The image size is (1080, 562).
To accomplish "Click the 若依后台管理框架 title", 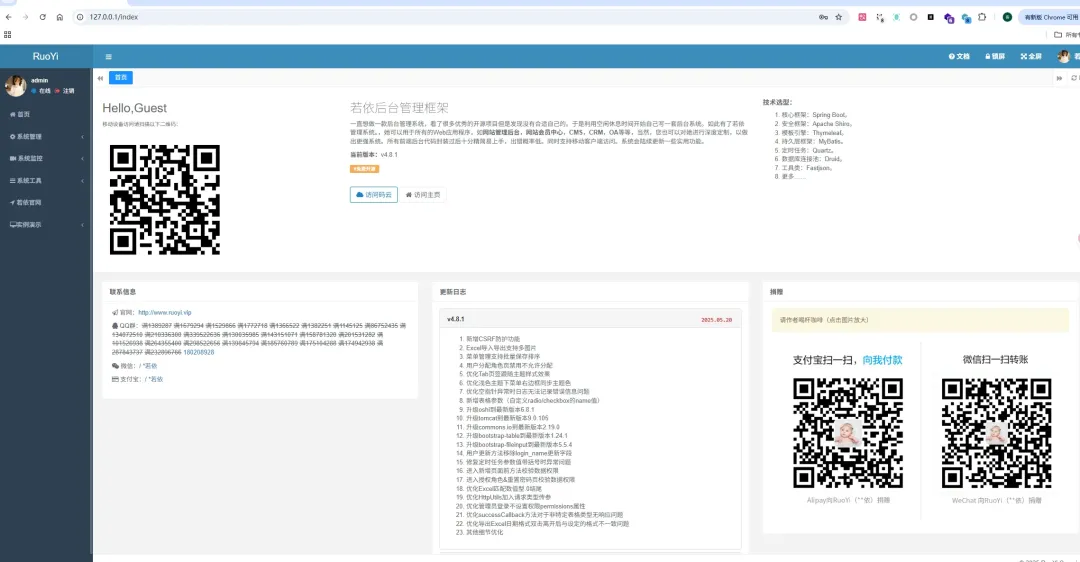I will pyautogui.click(x=399, y=108).
